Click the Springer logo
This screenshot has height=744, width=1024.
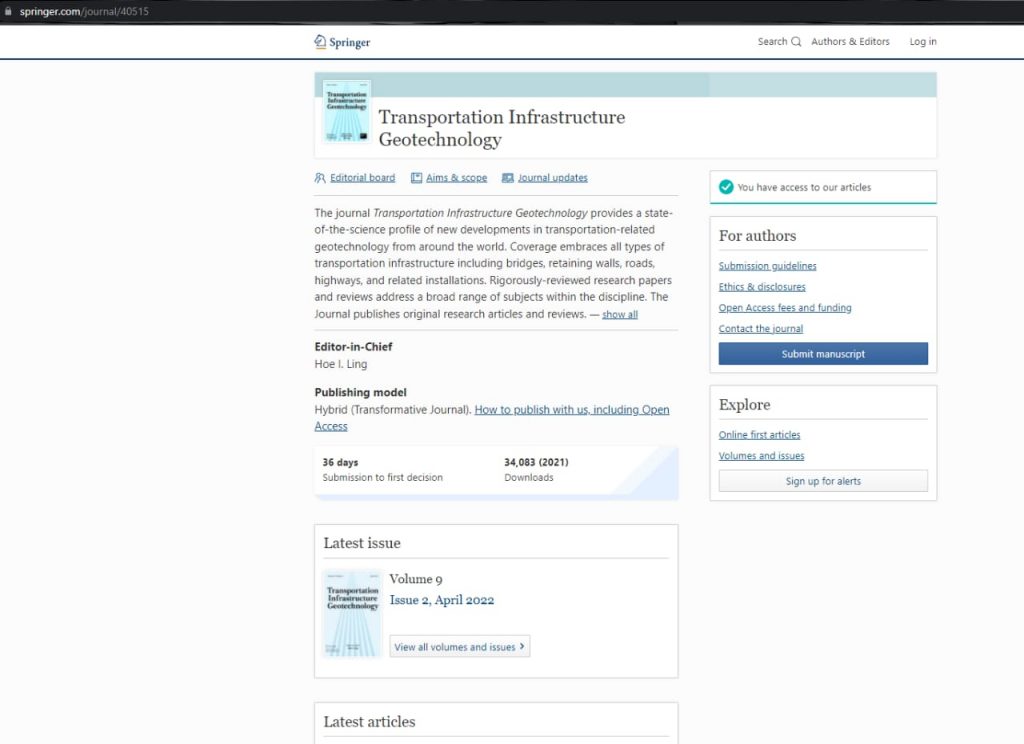coord(342,42)
